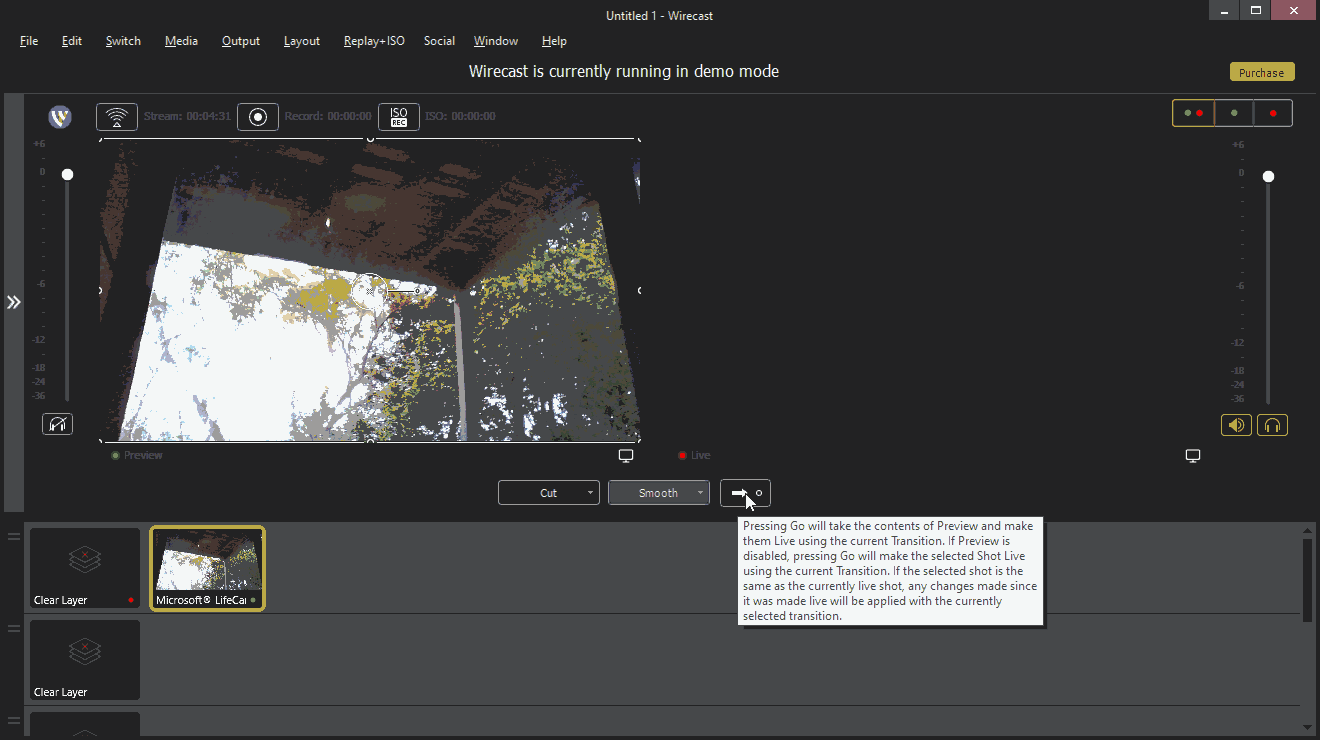
Task: Toggle speaker output for live audio
Action: click(1237, 425)
